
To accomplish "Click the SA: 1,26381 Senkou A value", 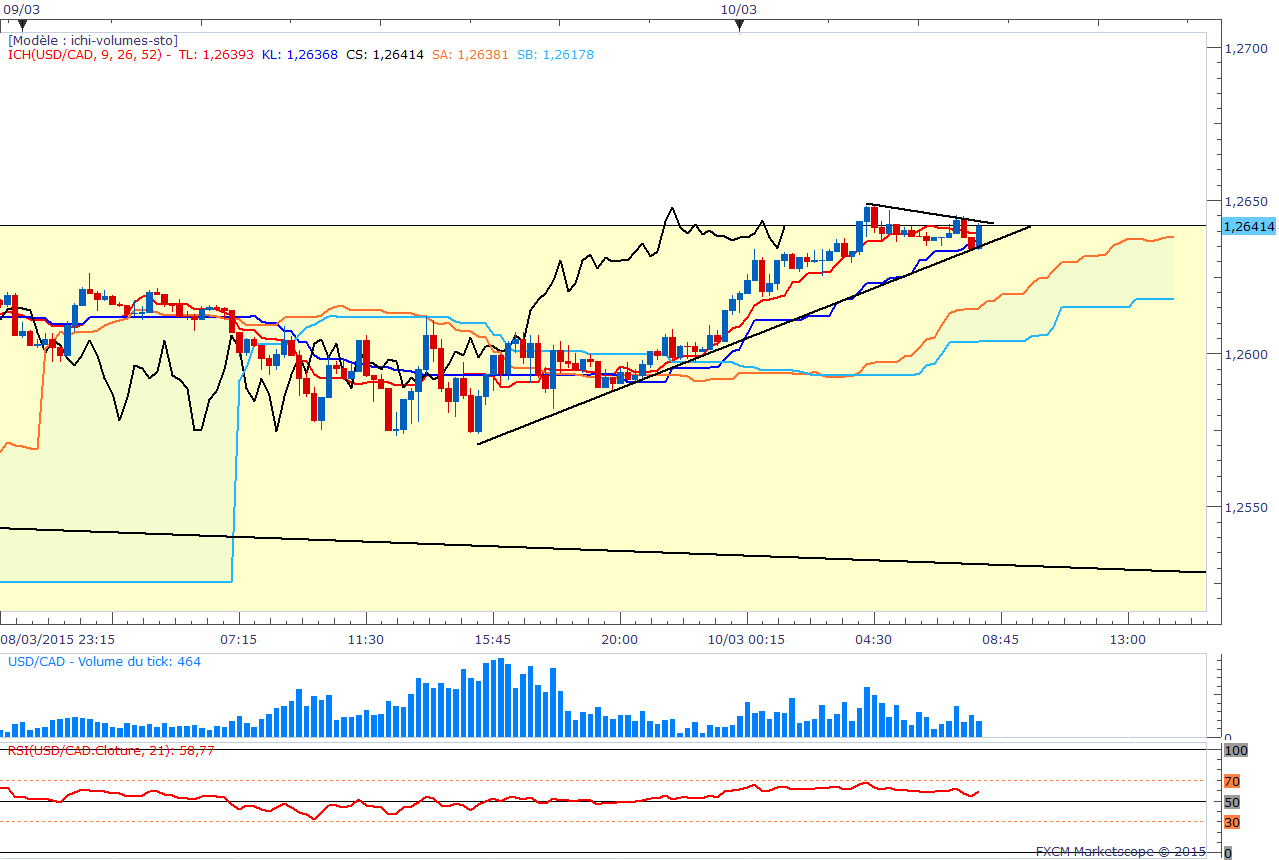I will coord(471,55).
